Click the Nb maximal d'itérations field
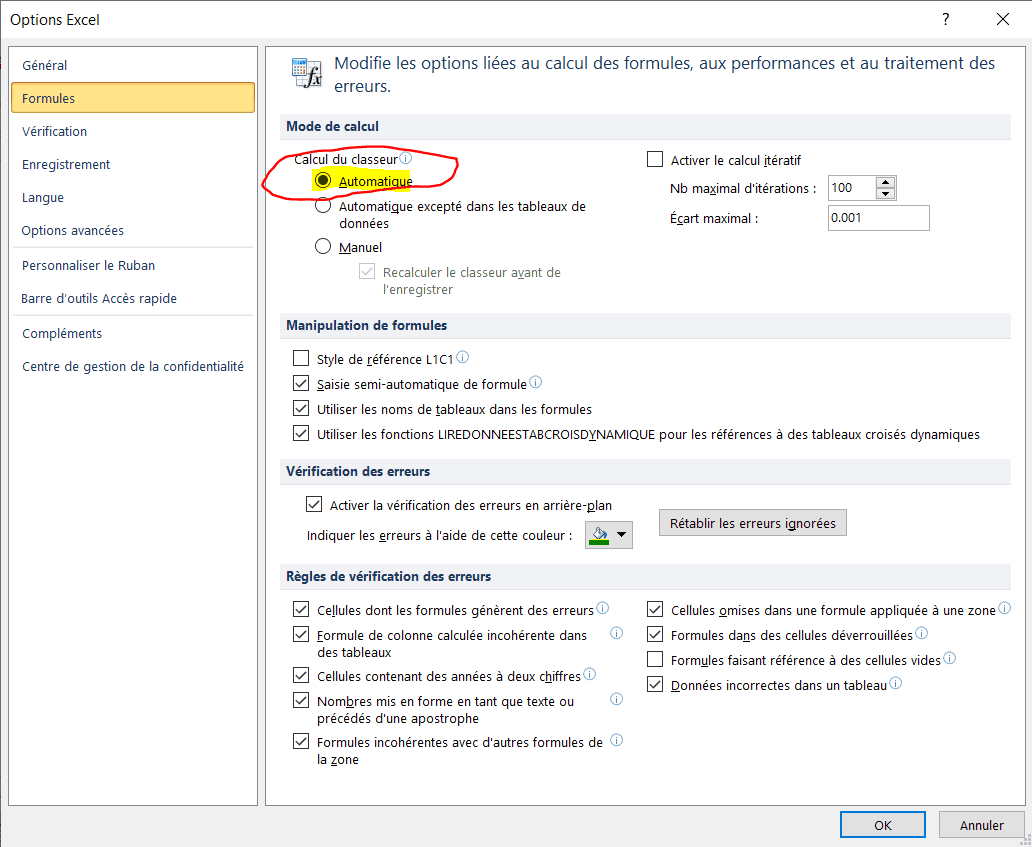Viewport: 1032px width, 847px height. (852, 188)
